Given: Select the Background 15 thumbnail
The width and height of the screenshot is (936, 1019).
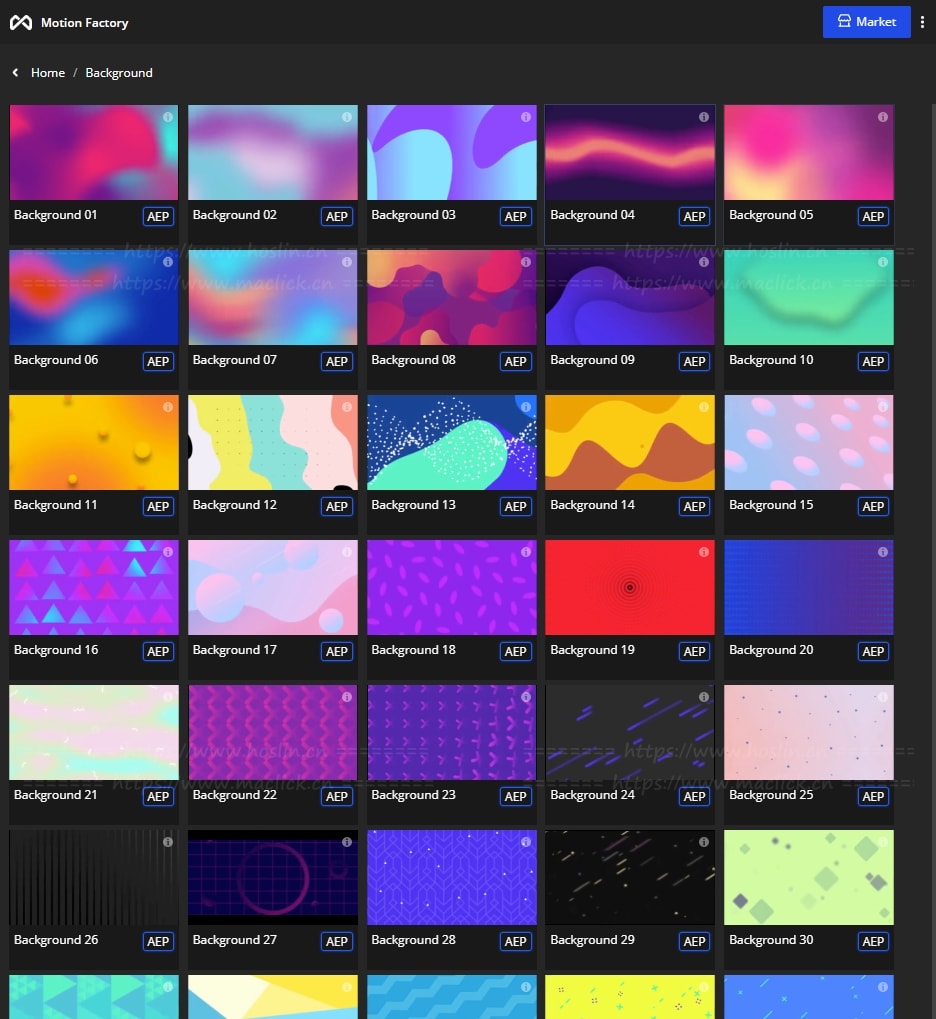Looking at the screenshot, I should (x=809, y=443).
